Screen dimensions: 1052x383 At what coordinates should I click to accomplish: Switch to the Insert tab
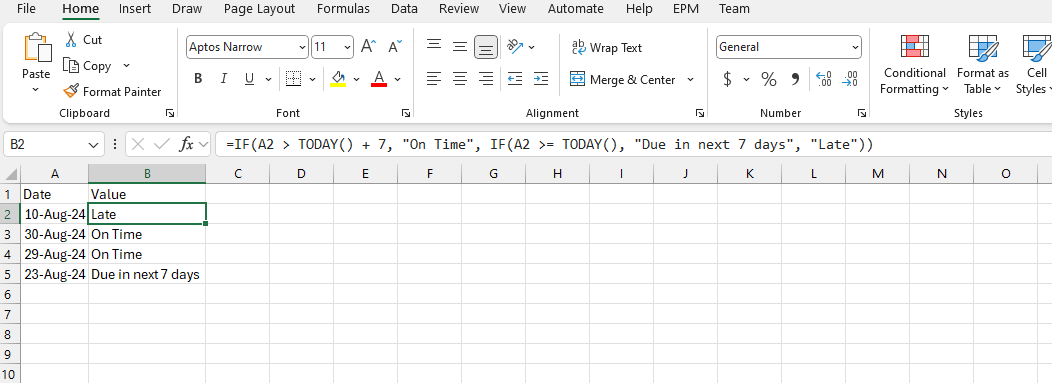135,9
